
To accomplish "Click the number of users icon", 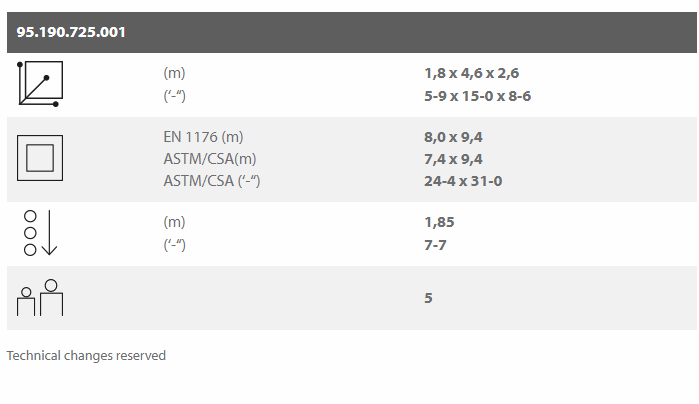I will tap(40, 297).
